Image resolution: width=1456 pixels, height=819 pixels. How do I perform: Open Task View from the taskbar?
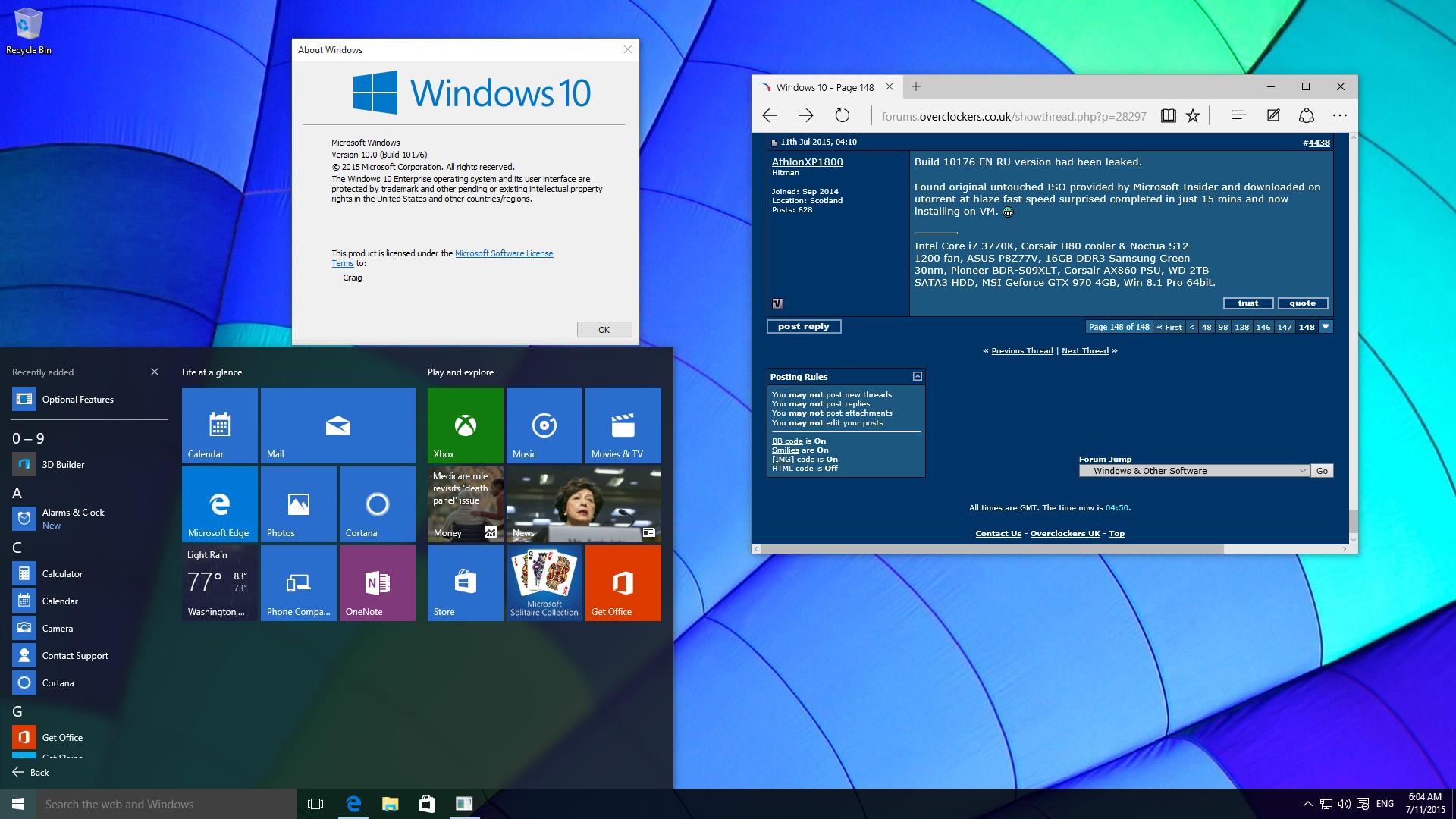pos(315,804)
